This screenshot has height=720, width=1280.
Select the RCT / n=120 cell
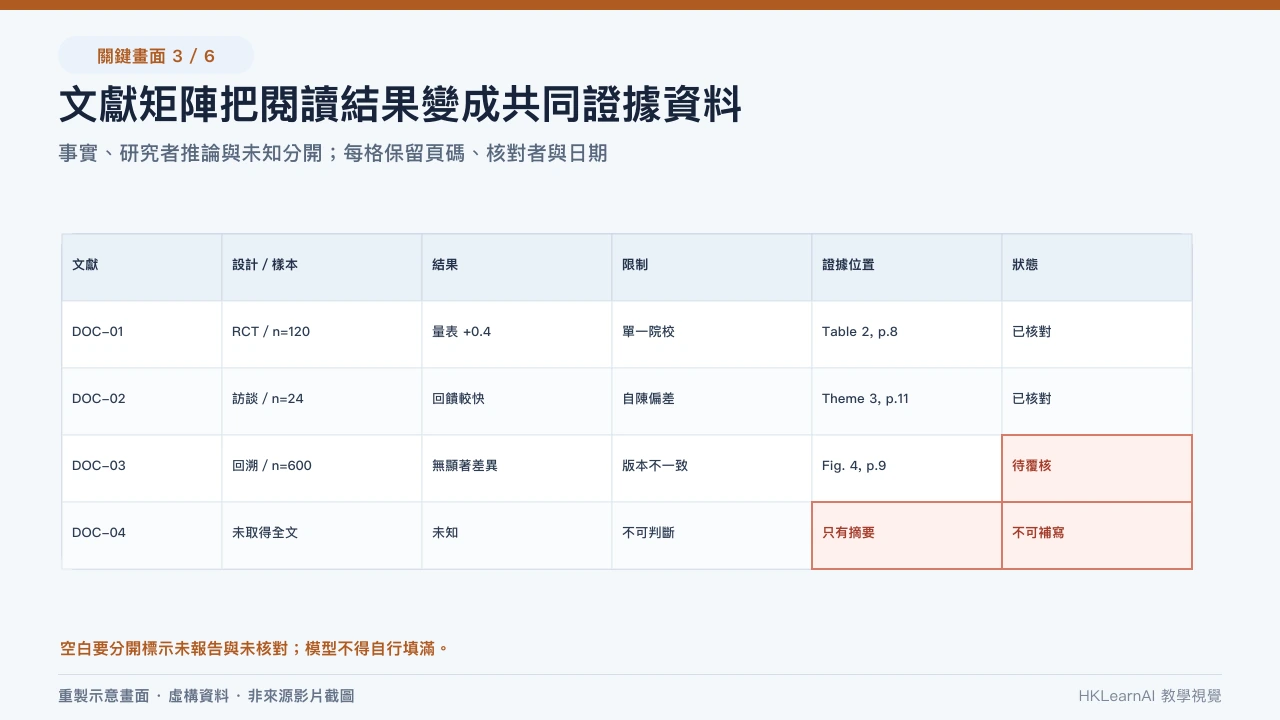coord(322,332)
